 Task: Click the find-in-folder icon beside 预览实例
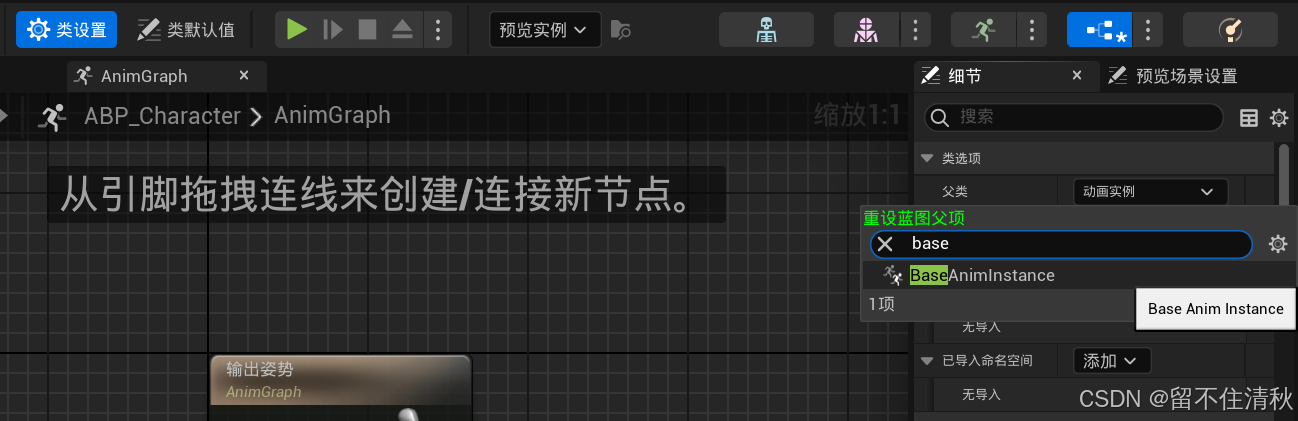point(620,30)
